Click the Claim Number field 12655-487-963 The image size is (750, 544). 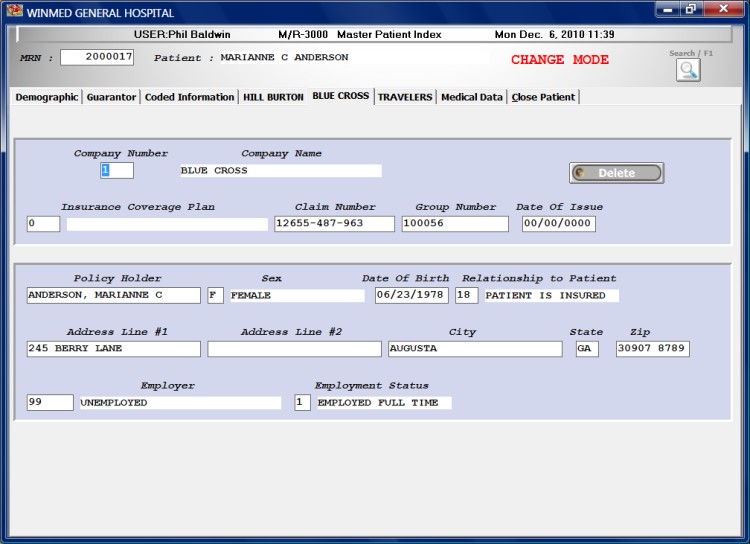pos(334,224)
